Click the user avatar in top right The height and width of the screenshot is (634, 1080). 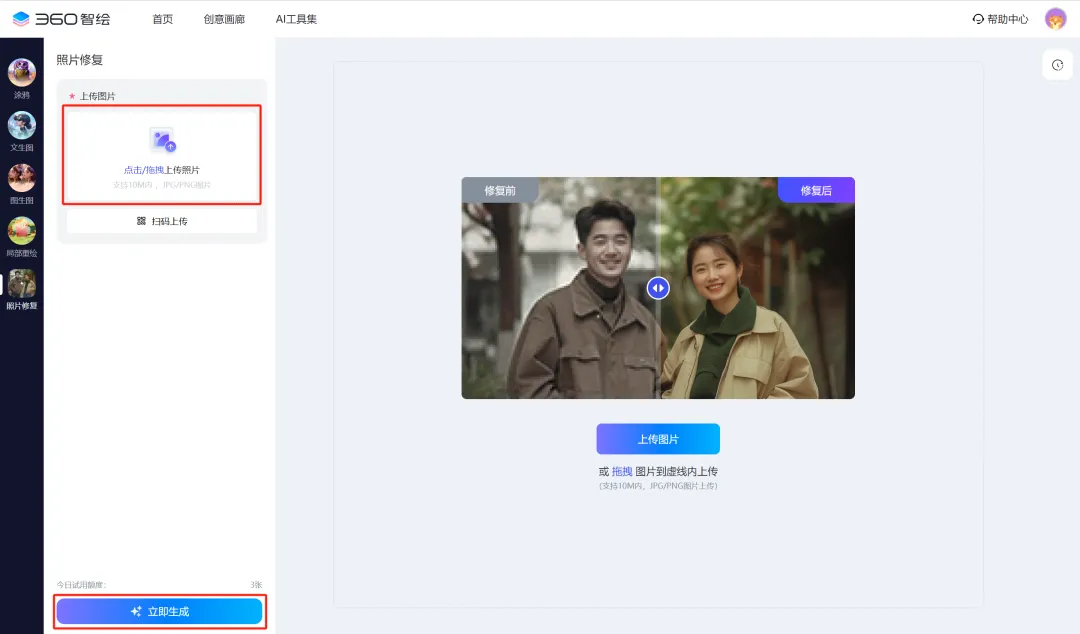pos(1055,19)
